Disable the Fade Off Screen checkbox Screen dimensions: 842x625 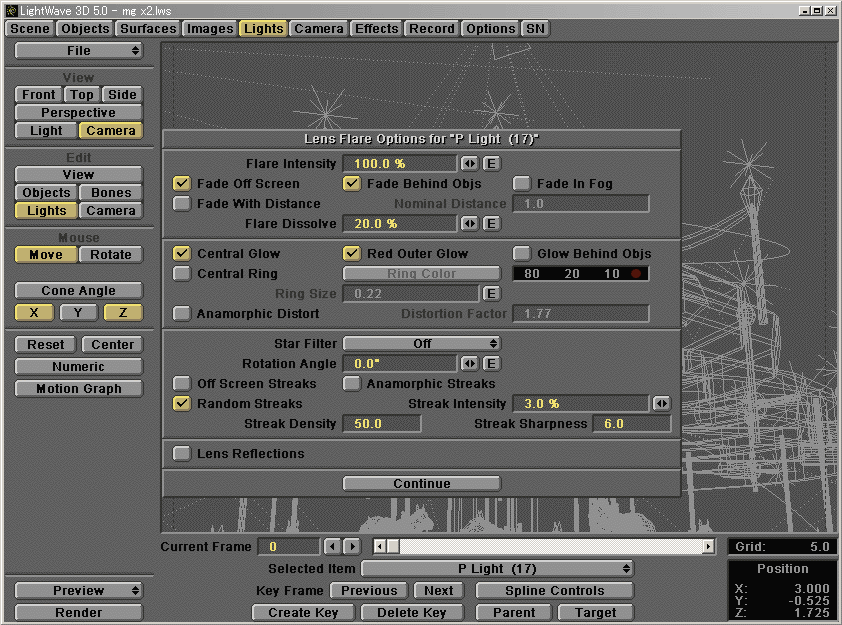click(181, 184)
